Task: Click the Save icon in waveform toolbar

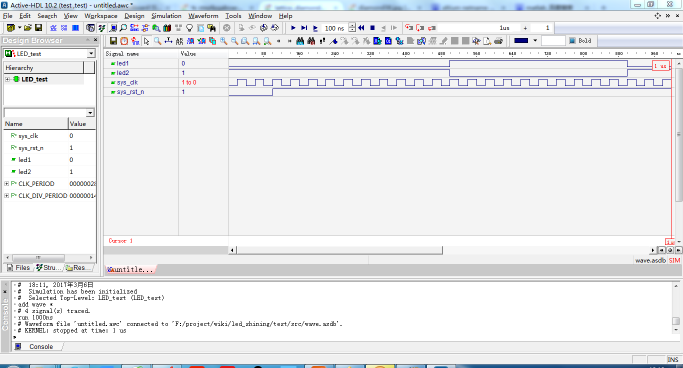Action: 113,41
